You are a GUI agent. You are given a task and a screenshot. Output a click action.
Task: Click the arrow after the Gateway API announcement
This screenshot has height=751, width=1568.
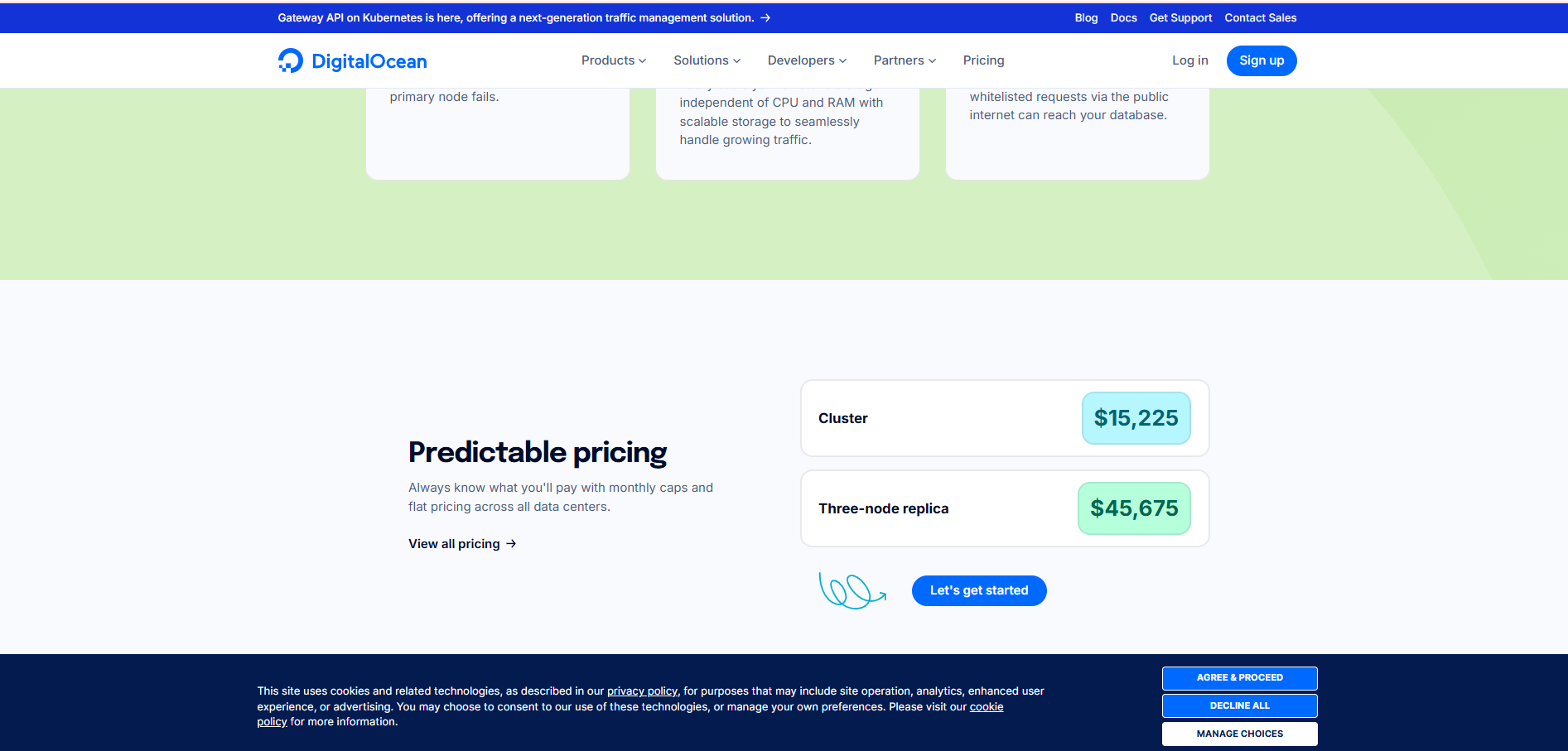(x=765, y=17)
